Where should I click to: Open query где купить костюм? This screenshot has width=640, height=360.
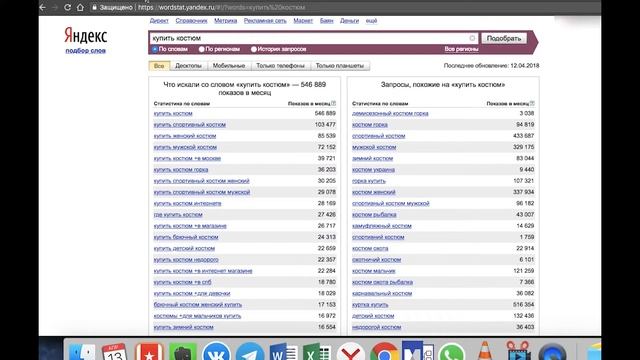coord(178,214)
